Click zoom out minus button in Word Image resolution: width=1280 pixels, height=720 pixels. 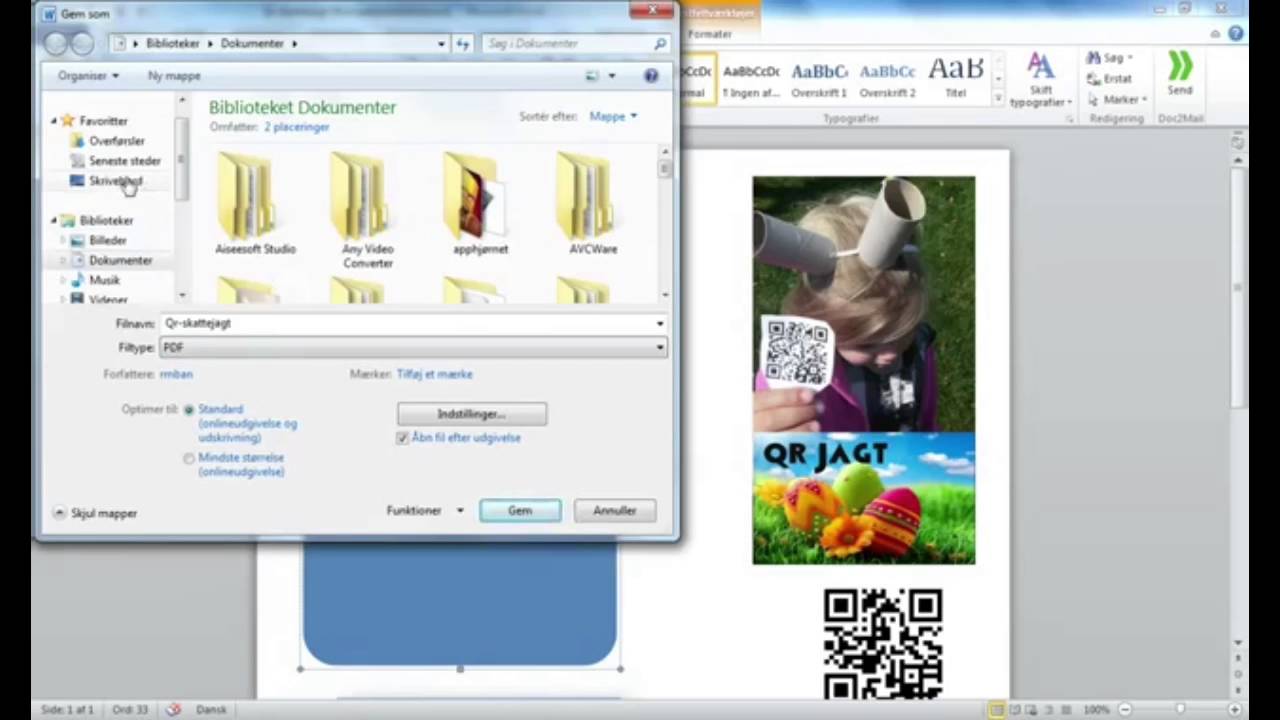1124,709
